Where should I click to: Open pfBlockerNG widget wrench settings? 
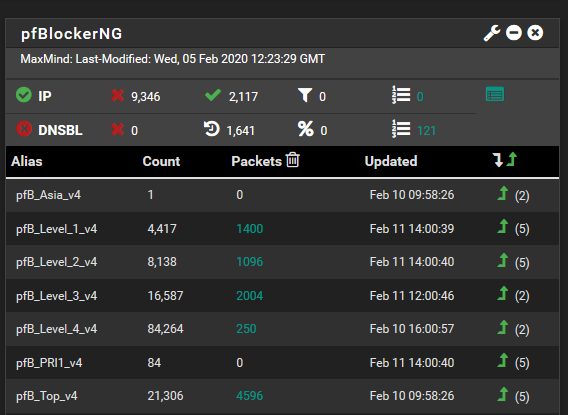tap(492, 33)
